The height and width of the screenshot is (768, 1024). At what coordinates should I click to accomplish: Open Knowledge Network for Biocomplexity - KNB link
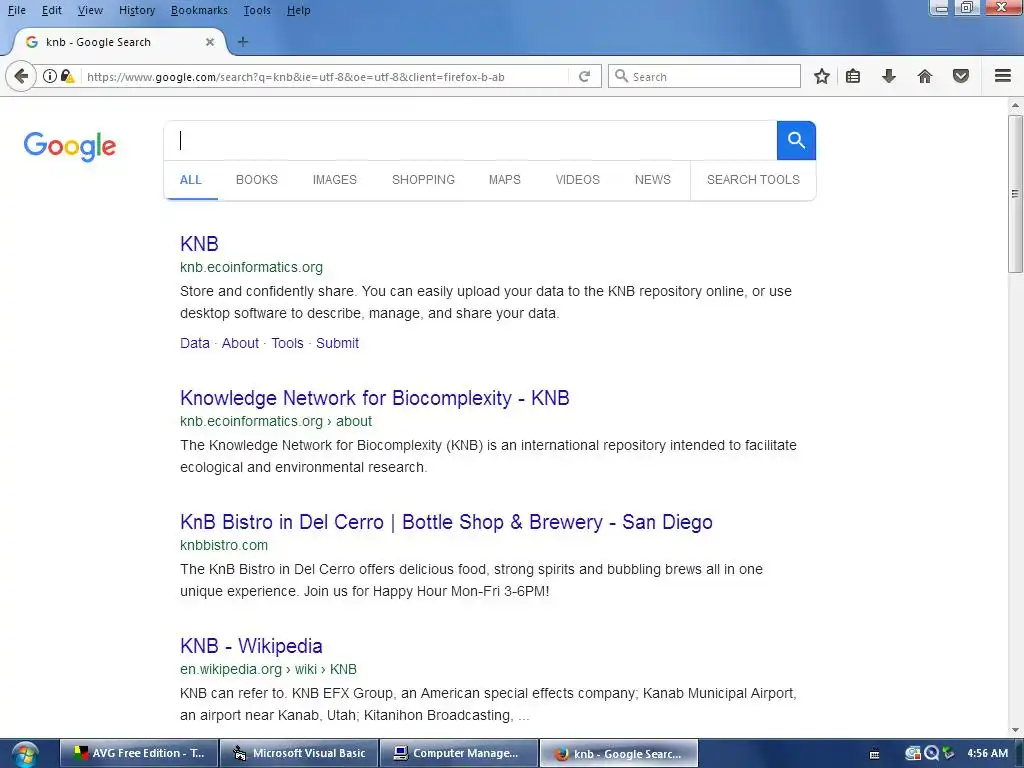[x=375, y=398]
